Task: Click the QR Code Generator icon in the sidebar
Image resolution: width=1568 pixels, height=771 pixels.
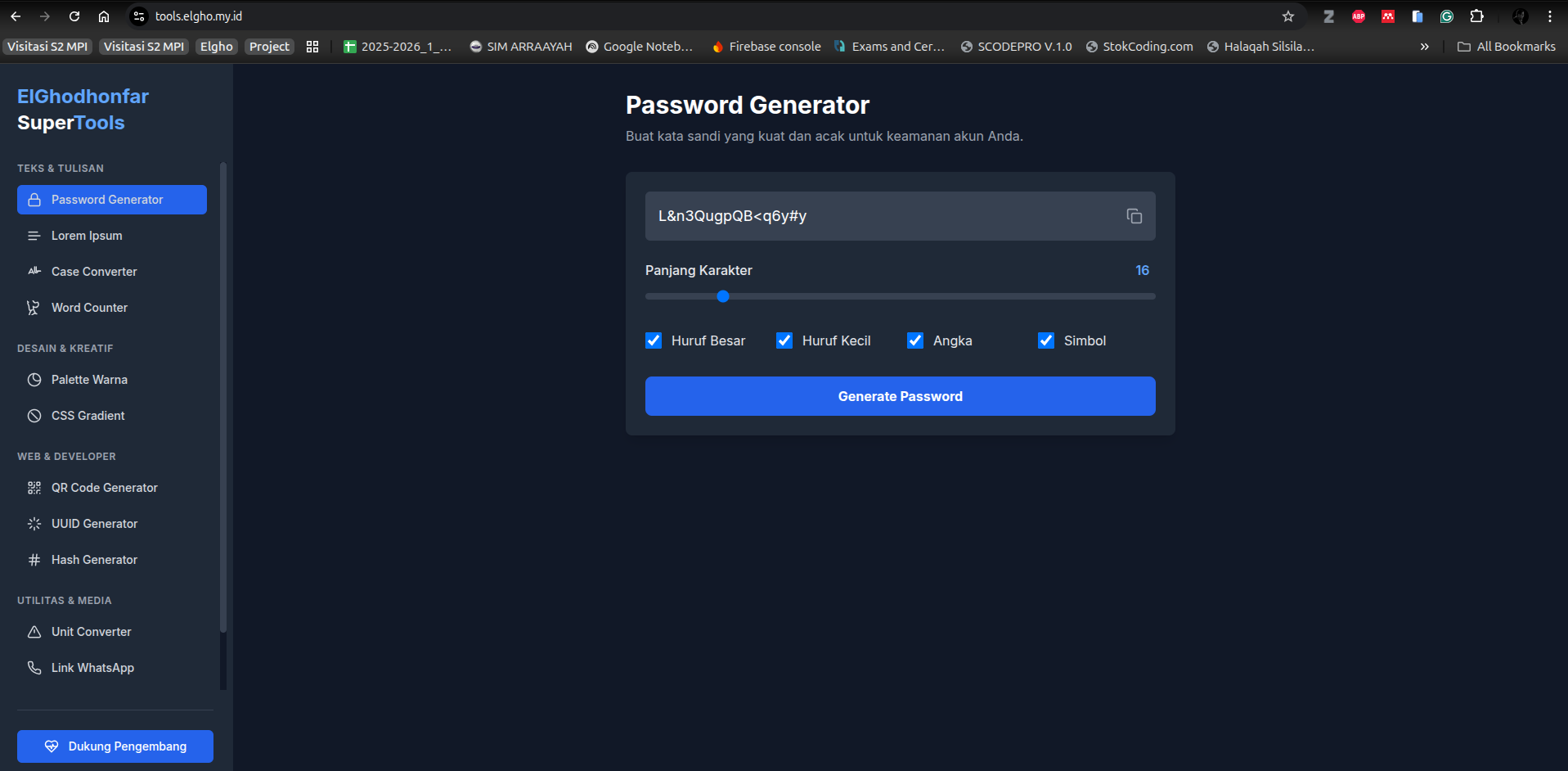Action: (x=34, y=488)
